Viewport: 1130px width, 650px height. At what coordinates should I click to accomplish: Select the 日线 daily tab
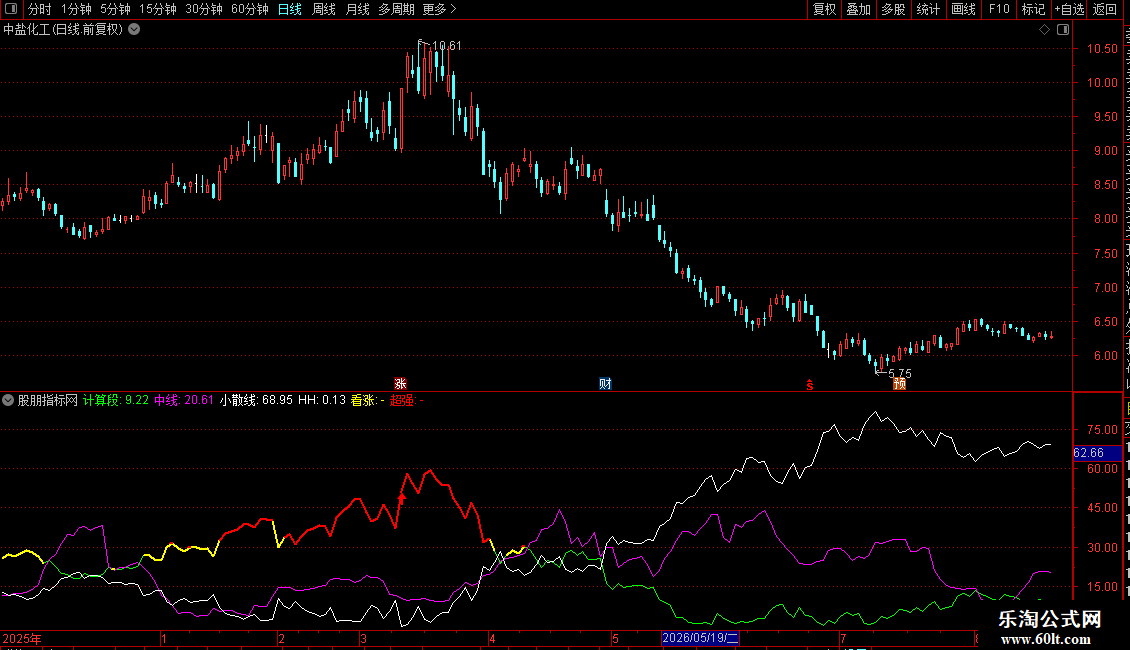[x=290, y=9]
